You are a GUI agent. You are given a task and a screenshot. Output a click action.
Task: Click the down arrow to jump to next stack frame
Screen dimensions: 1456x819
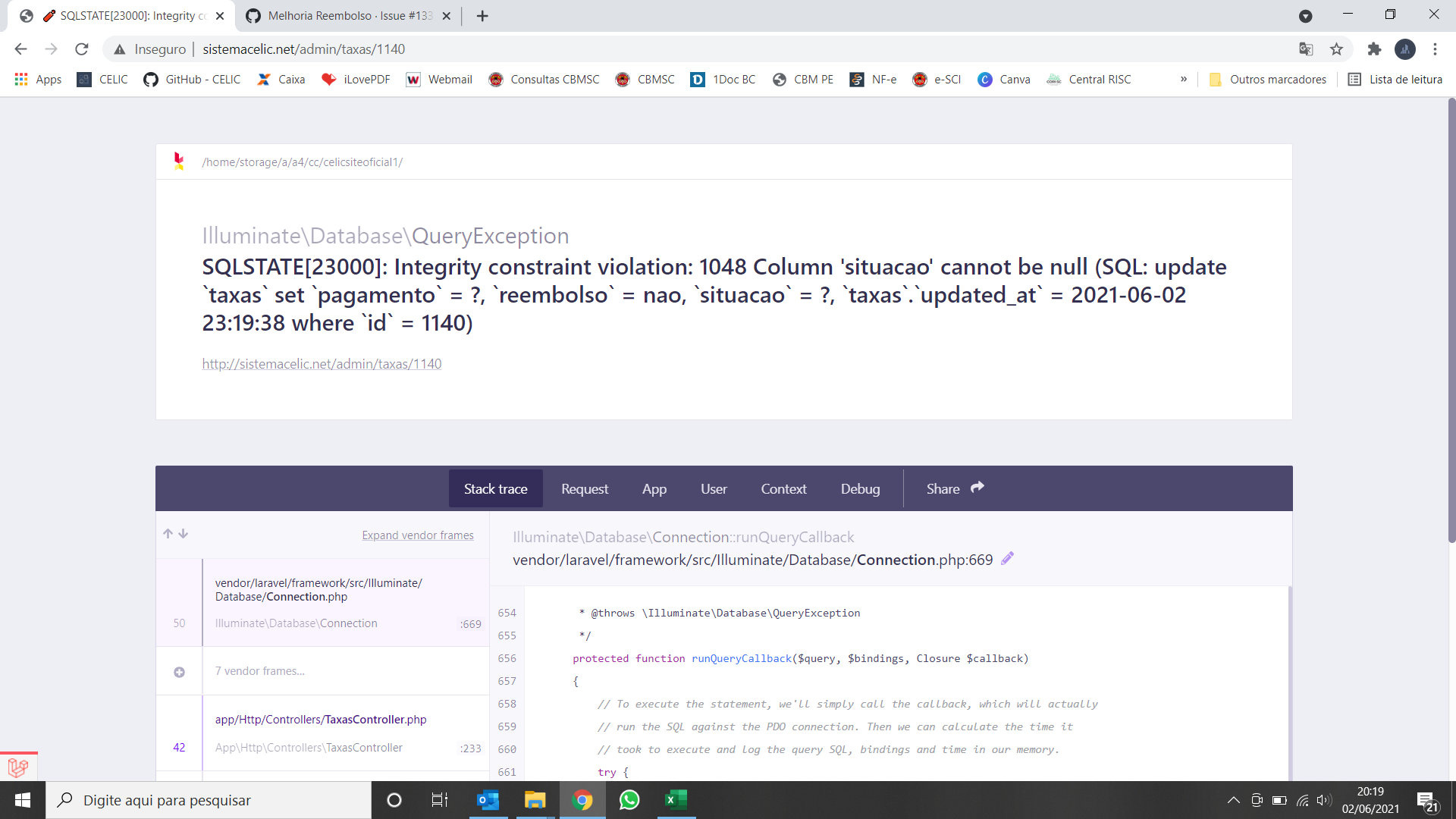184,534
